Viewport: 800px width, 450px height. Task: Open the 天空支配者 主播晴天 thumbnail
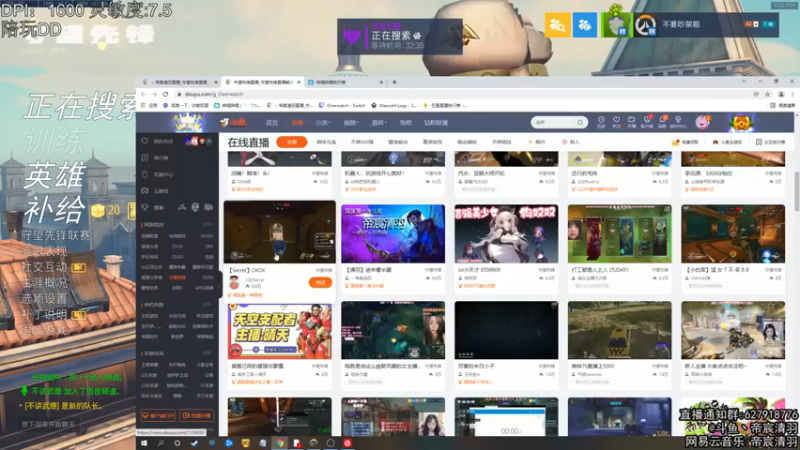point(280,331)
